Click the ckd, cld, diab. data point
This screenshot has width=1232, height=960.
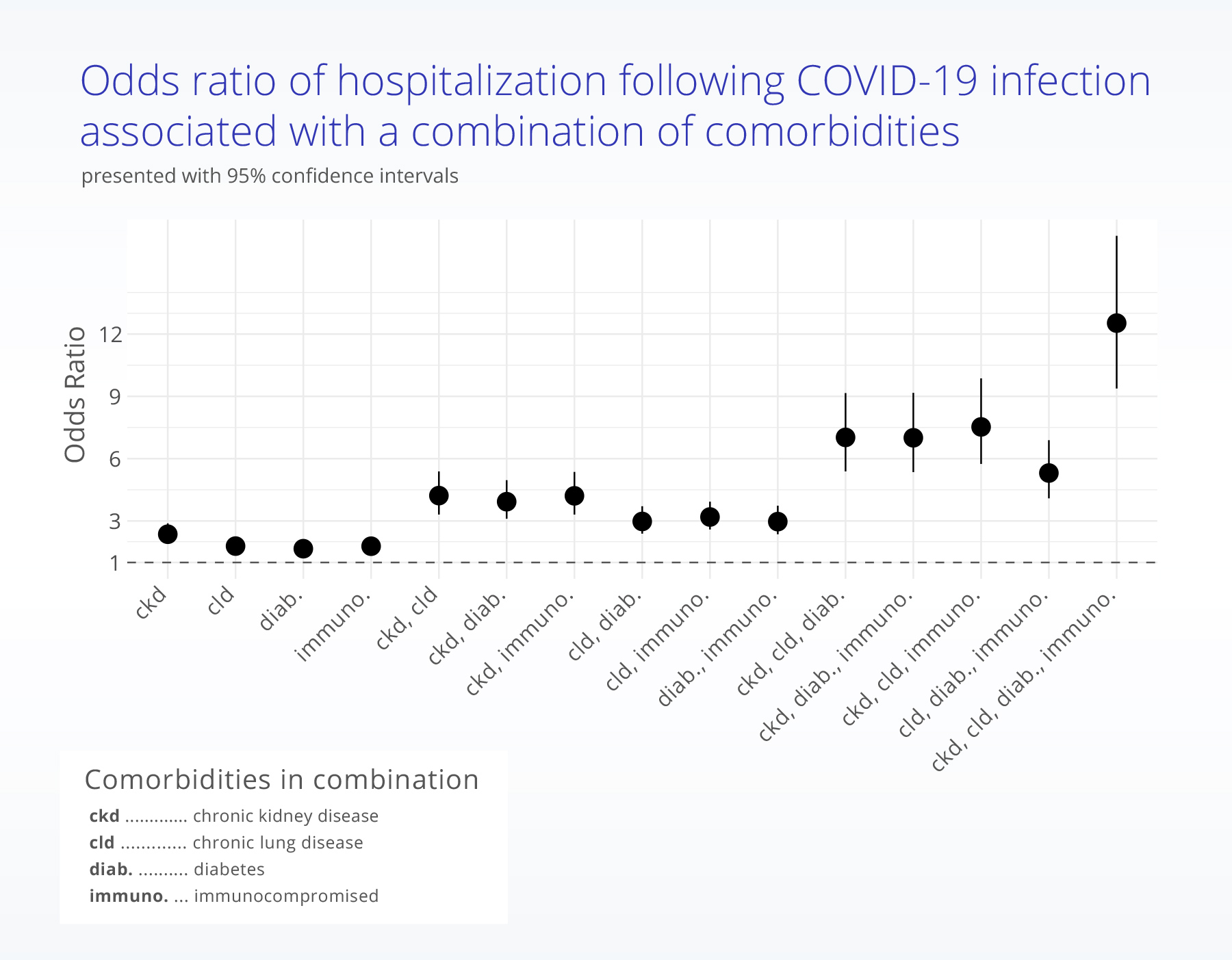(845, 437)
